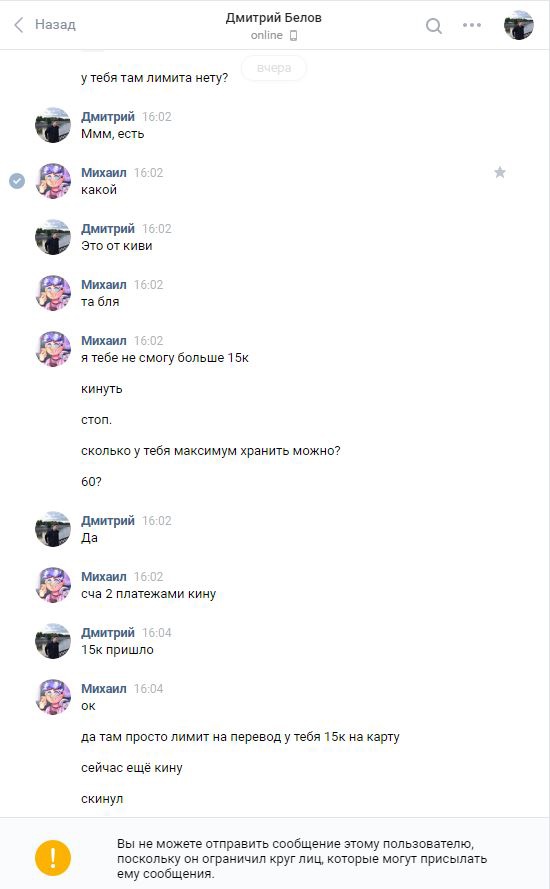The width and height of the screenshot is (550, 889).
Task: Open search in conversation magnifier icon
Action: tap(434, 26)
